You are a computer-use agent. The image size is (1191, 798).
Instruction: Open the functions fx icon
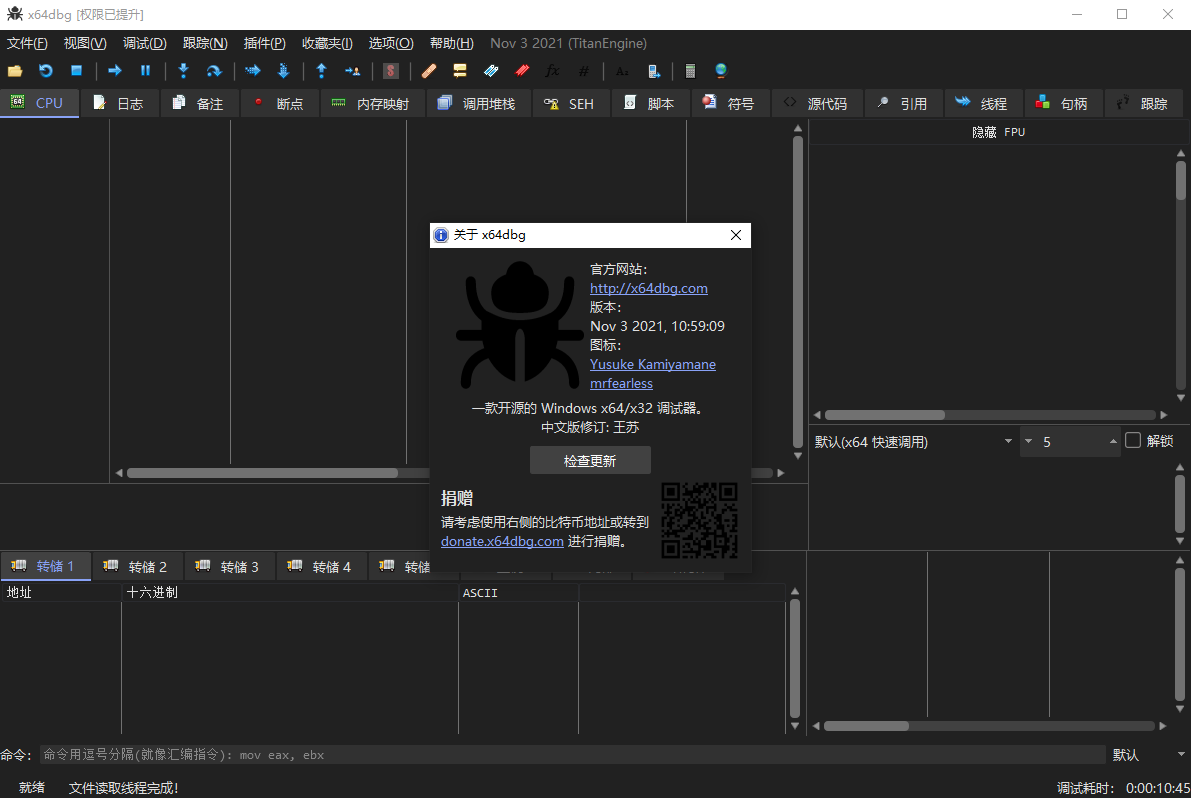552,71
